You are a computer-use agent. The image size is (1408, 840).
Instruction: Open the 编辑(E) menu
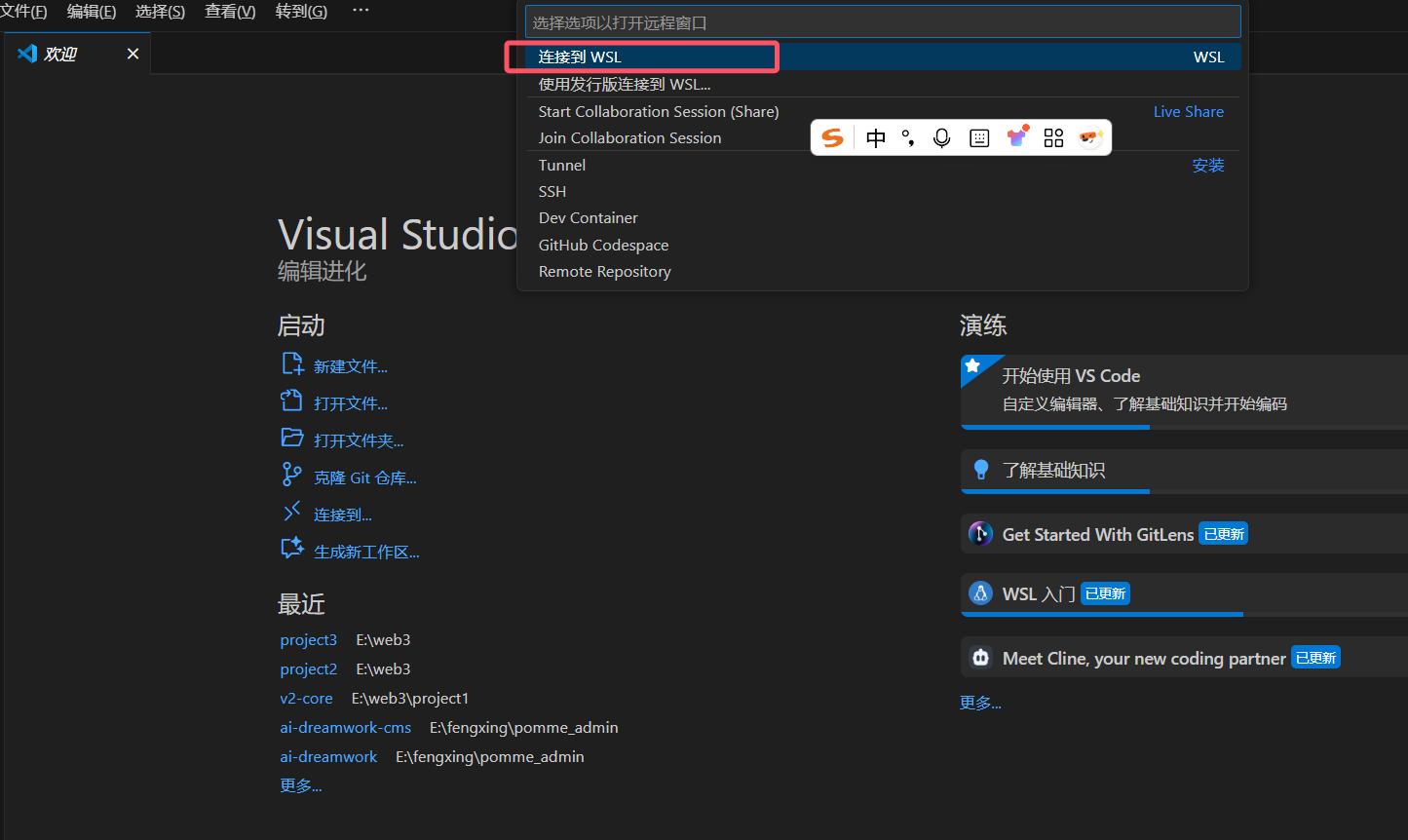point(92,12)
